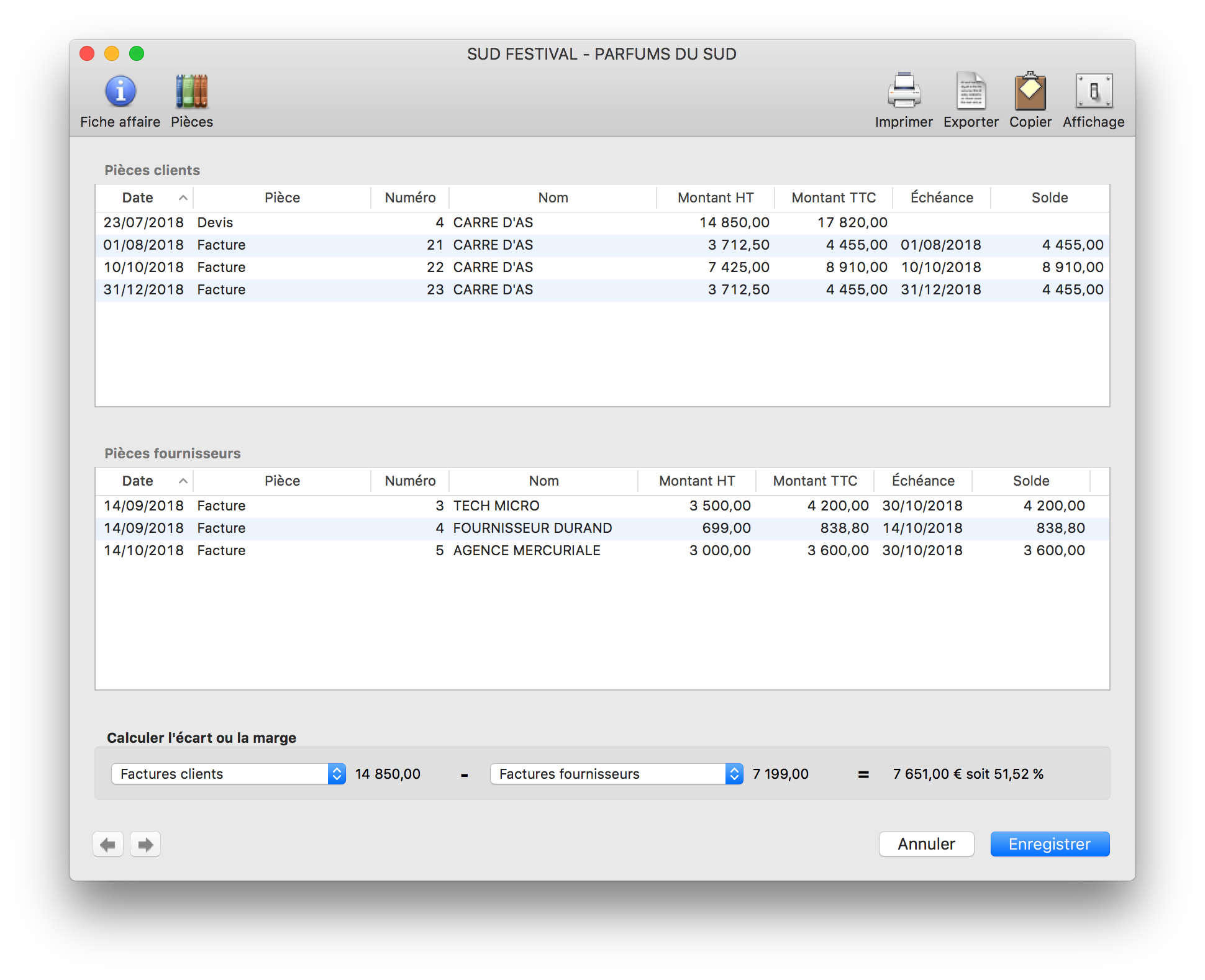Click the Enregistrer button
This screenshot has width=1205, height=980.
pos(1050,844)
